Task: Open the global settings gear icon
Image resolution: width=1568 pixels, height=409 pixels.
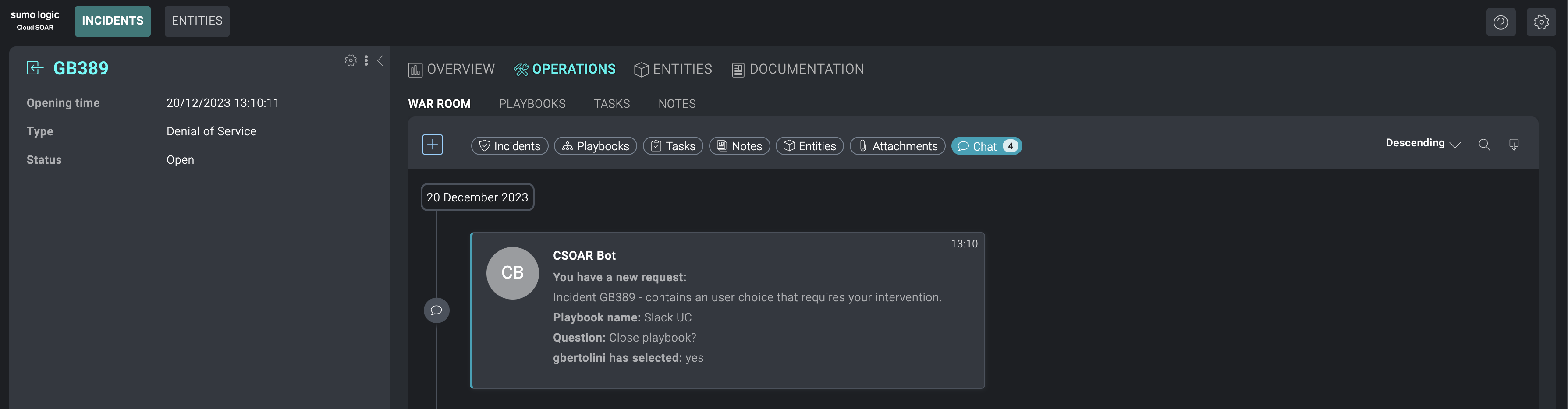Action: click(1540, 22)
